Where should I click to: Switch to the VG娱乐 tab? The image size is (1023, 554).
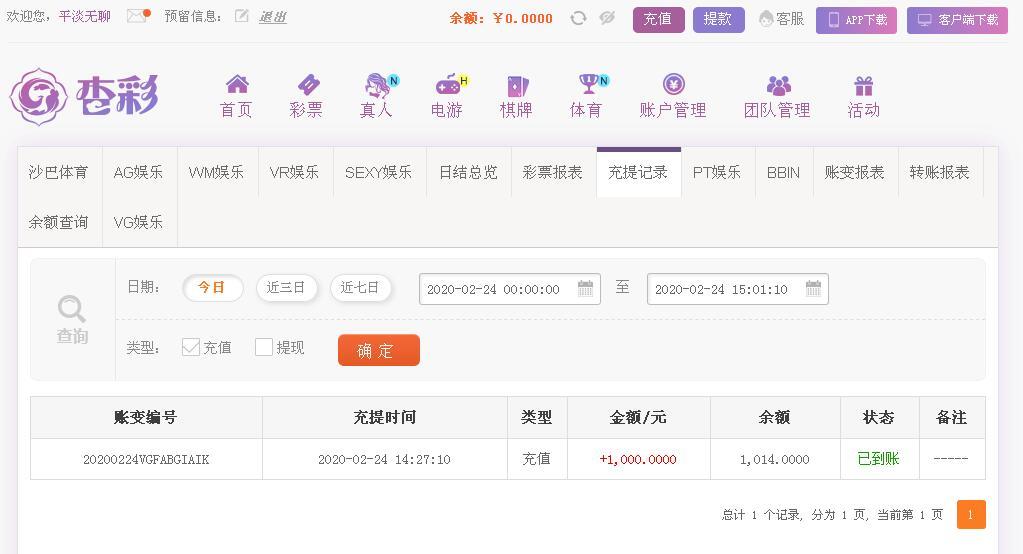[138, 223]
